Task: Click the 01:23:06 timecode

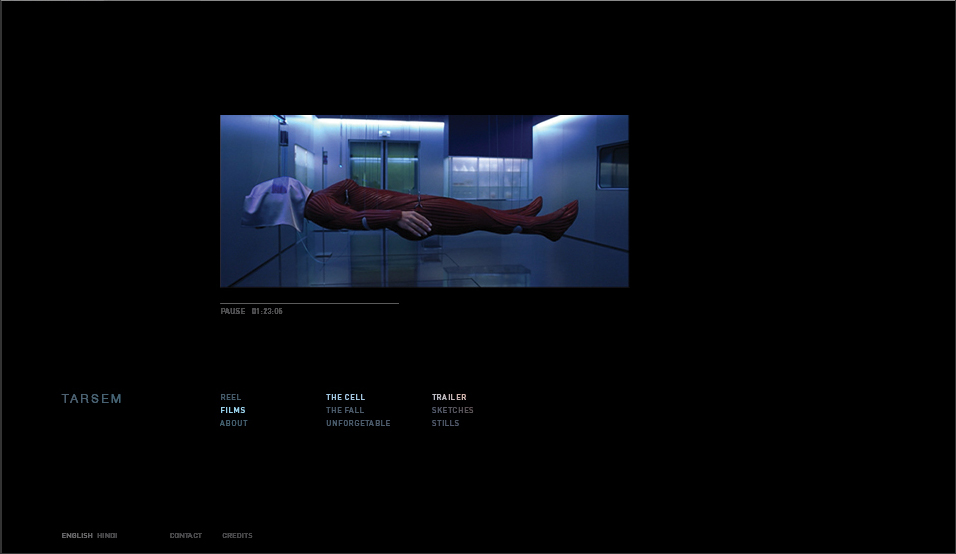Action: 267,311
